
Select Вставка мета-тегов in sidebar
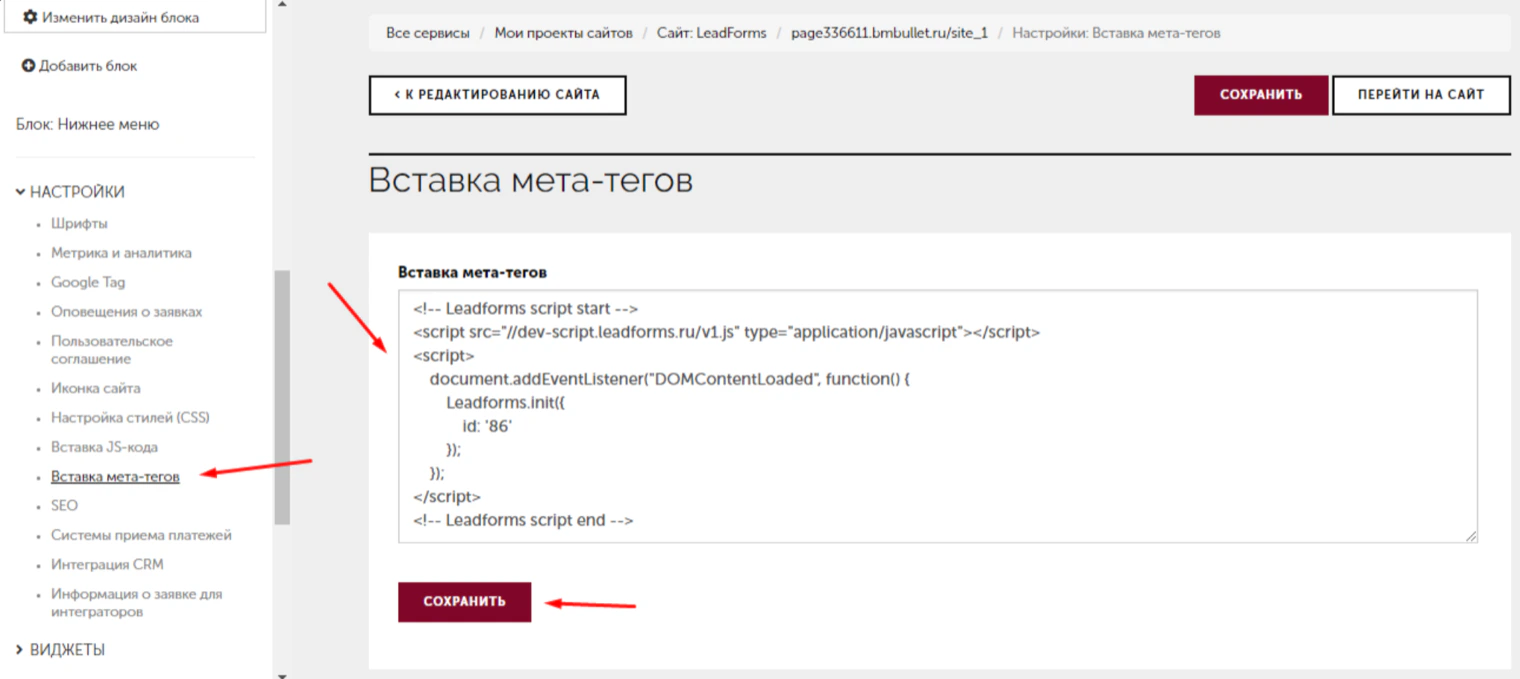[115, 477]
